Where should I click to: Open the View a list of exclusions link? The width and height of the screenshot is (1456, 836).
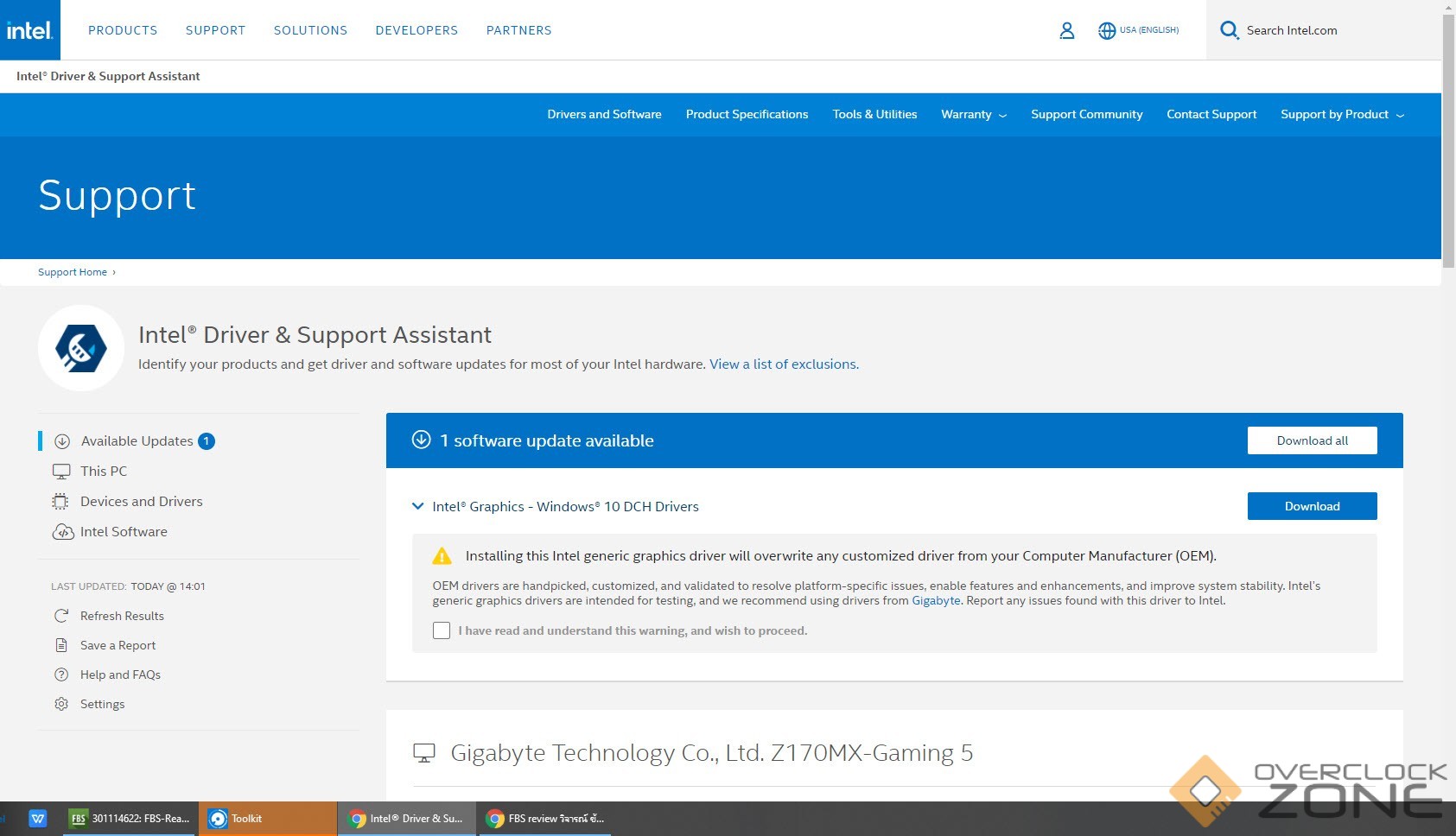click(x=784, y=364)
